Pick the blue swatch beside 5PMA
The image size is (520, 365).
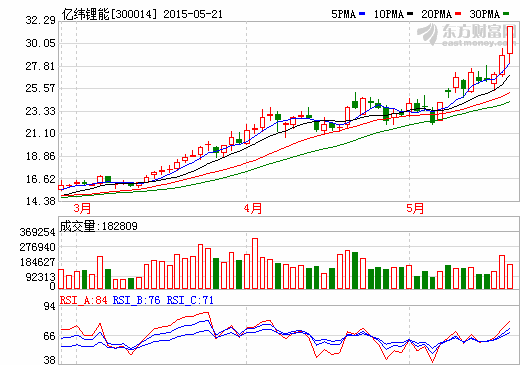362,14
